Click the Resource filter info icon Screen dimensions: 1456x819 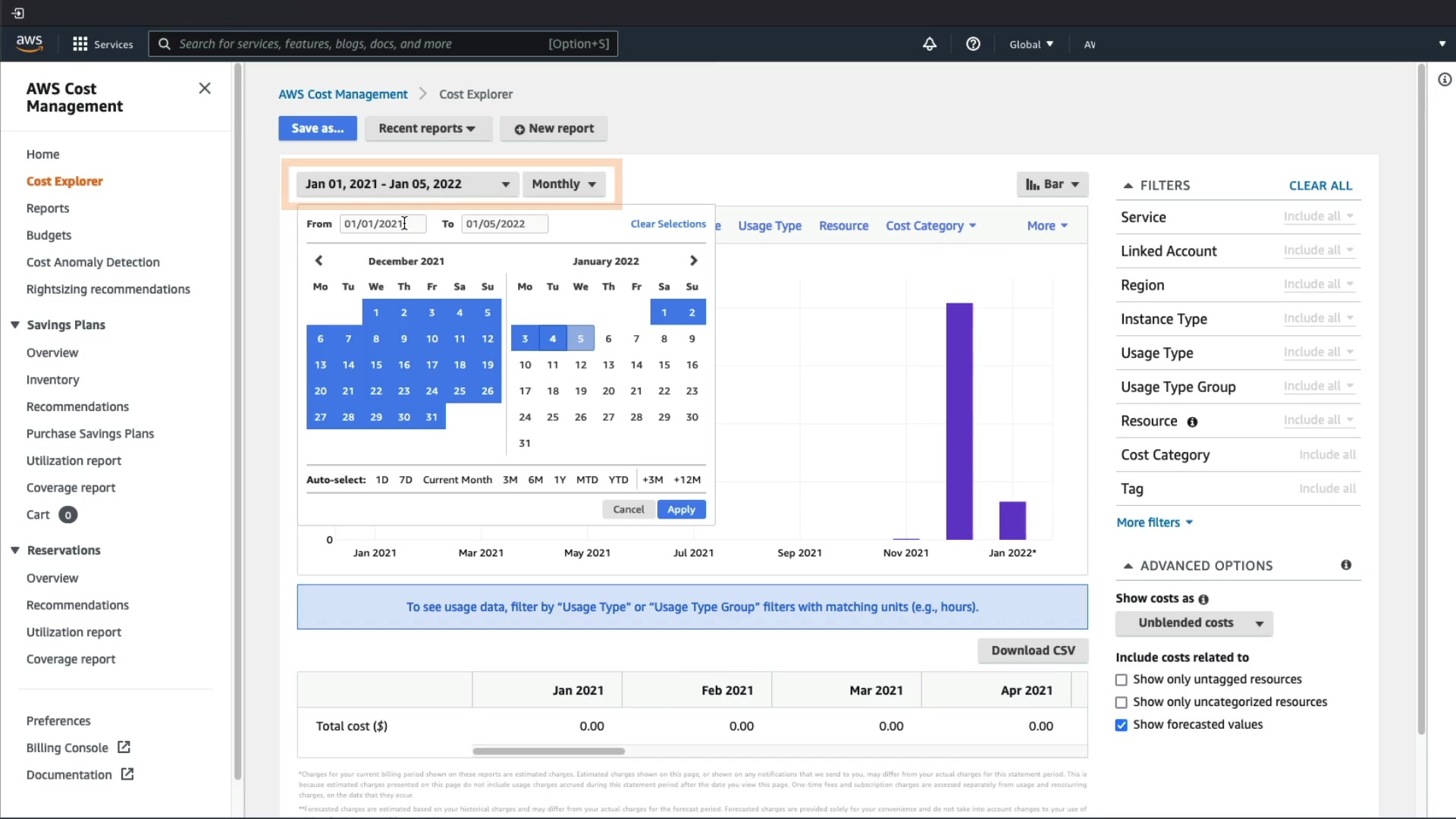click(1192, 422)
